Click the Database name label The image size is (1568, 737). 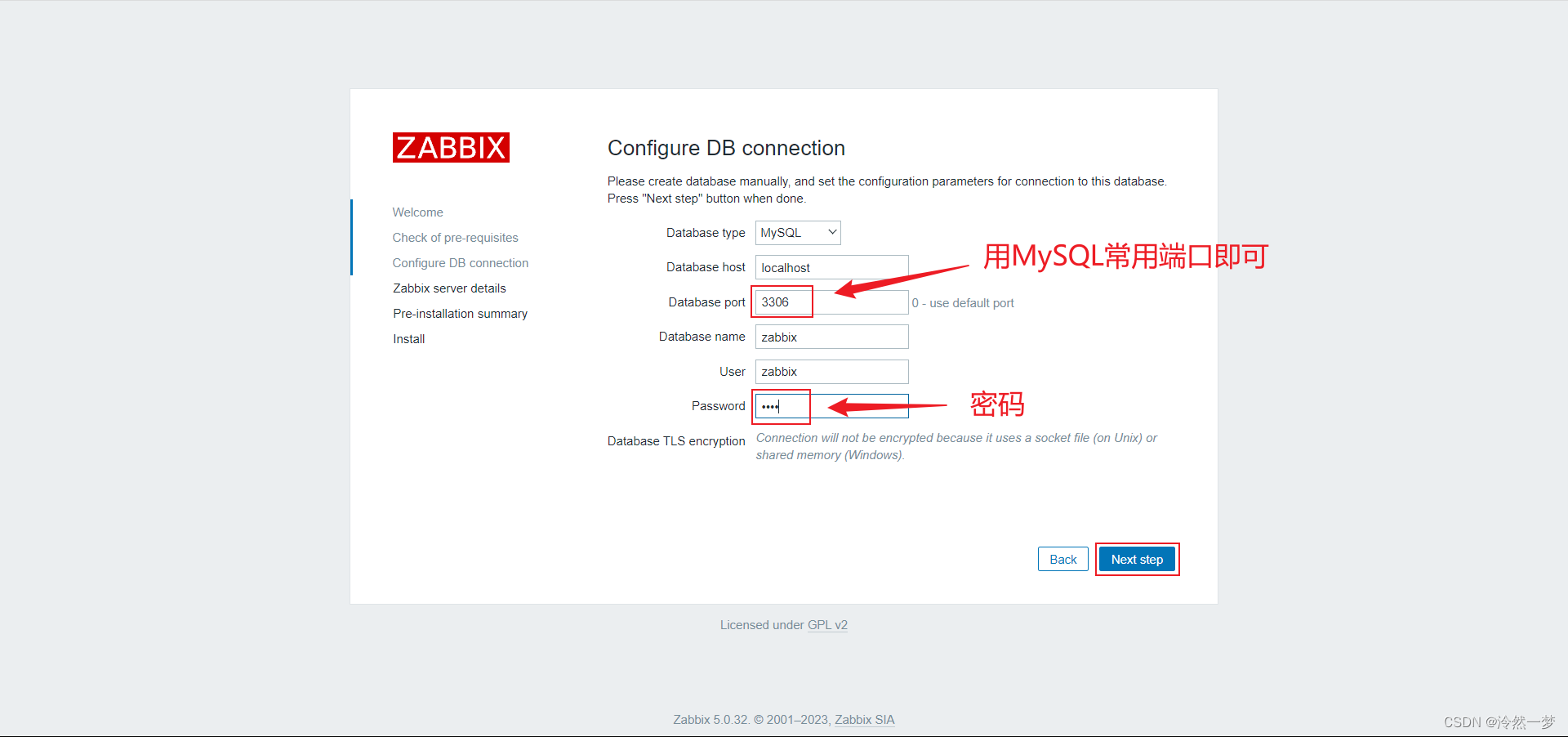[702, 337]
